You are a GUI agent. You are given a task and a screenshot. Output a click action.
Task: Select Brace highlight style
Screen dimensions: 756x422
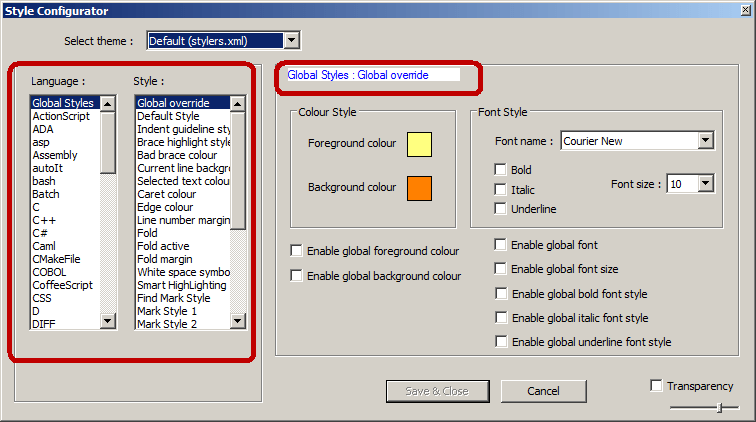click(x=183, y=142)
